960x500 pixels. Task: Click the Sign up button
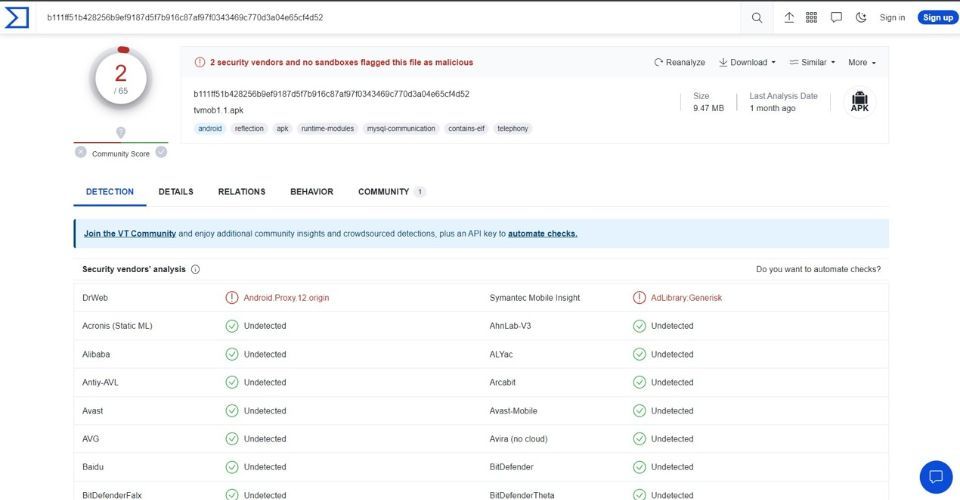tap(937, 18)
